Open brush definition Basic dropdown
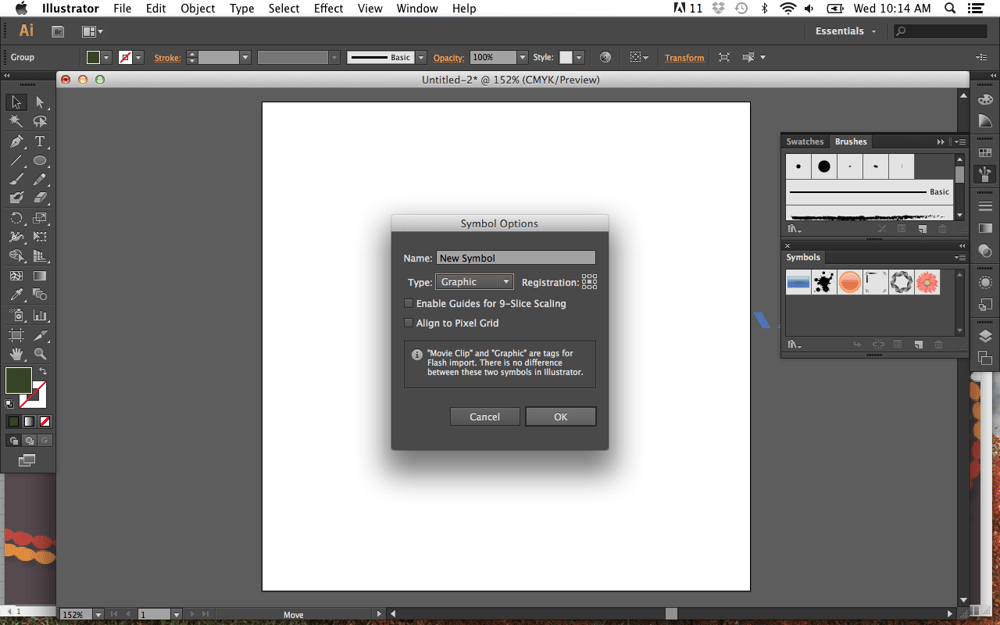1000x625 pixels. (x=421, y=57)
